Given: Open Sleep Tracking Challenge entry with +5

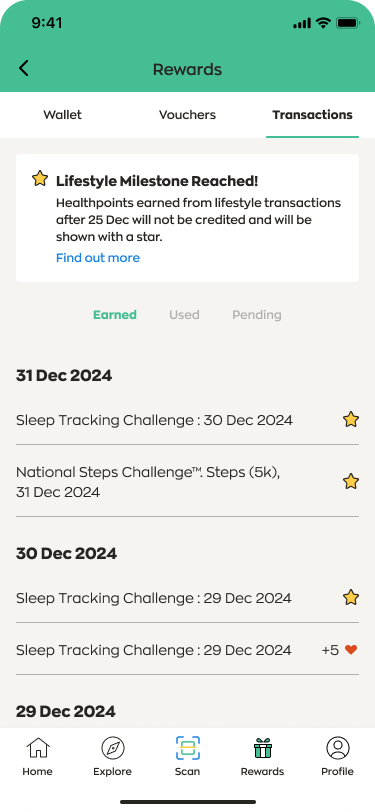Looking at the screenshot, I should click(x=188, y=649).
